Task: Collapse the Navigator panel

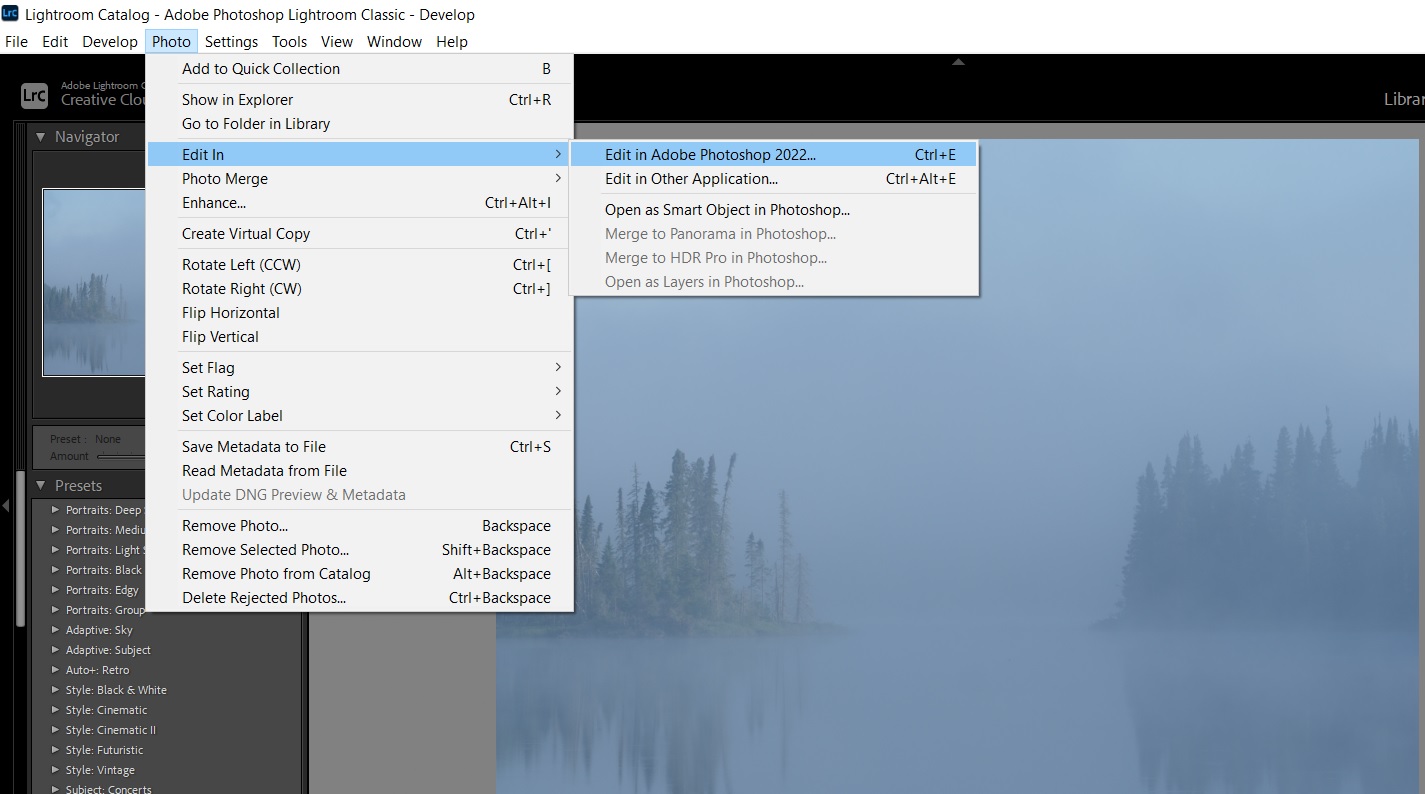Action: click(x=41, y=136)
